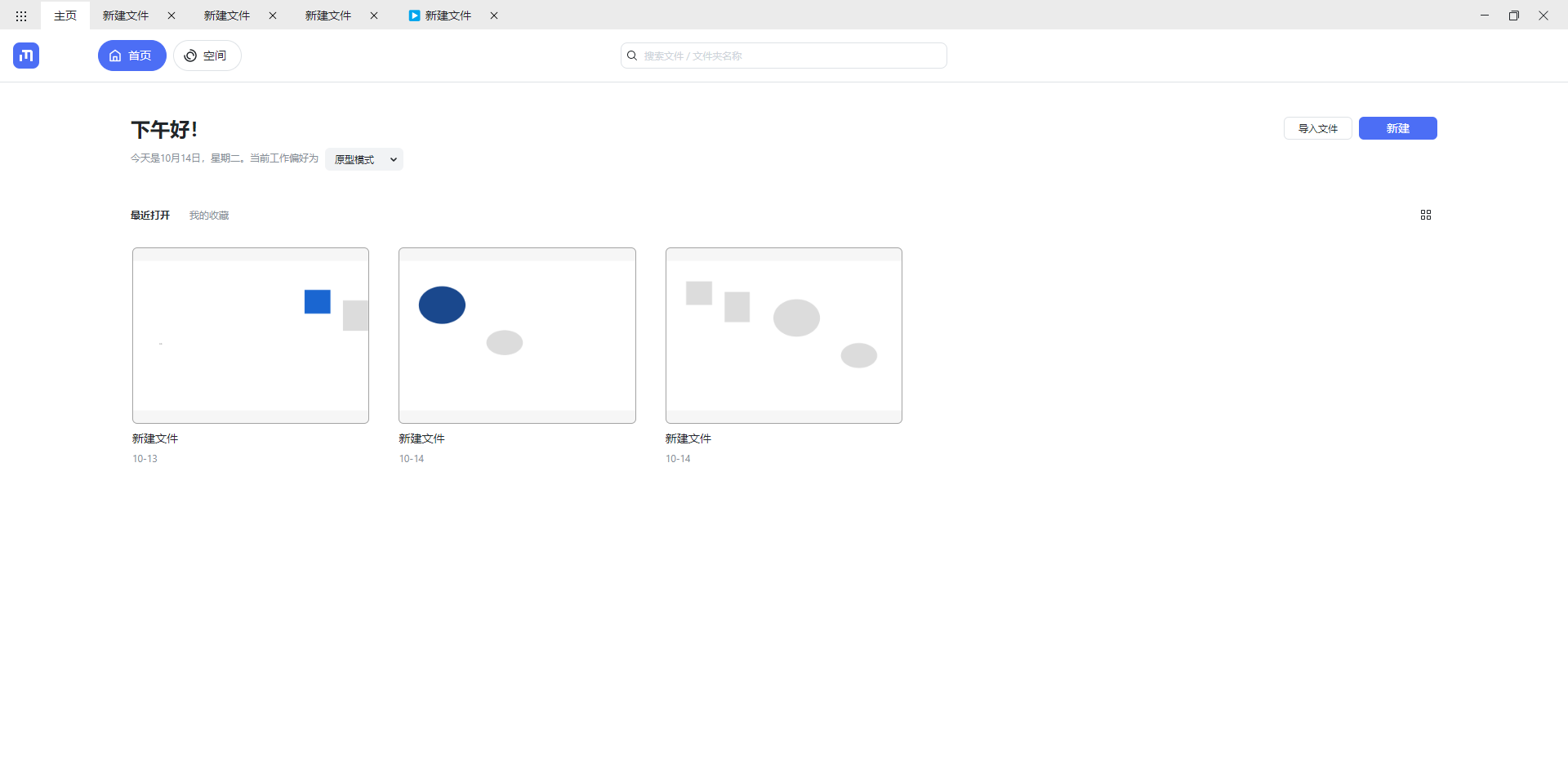Close the second 新建文件 tab

(273, 16)
